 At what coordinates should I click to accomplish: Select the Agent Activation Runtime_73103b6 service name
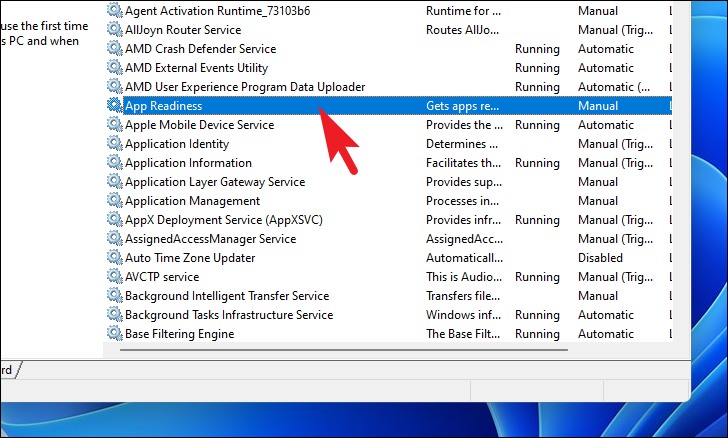(218, 11)
